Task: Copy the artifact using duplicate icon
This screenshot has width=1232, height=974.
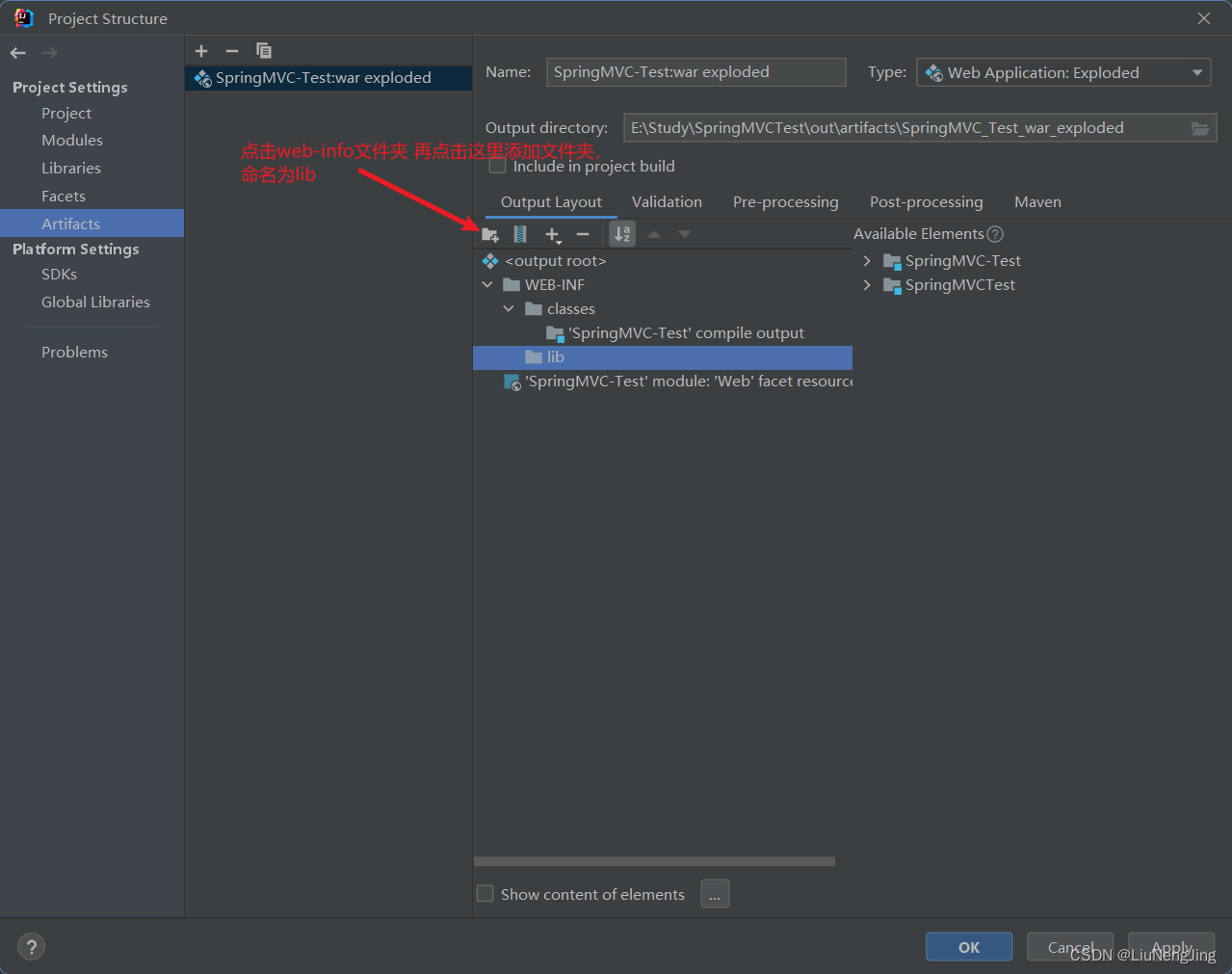Action: (264, 51)
